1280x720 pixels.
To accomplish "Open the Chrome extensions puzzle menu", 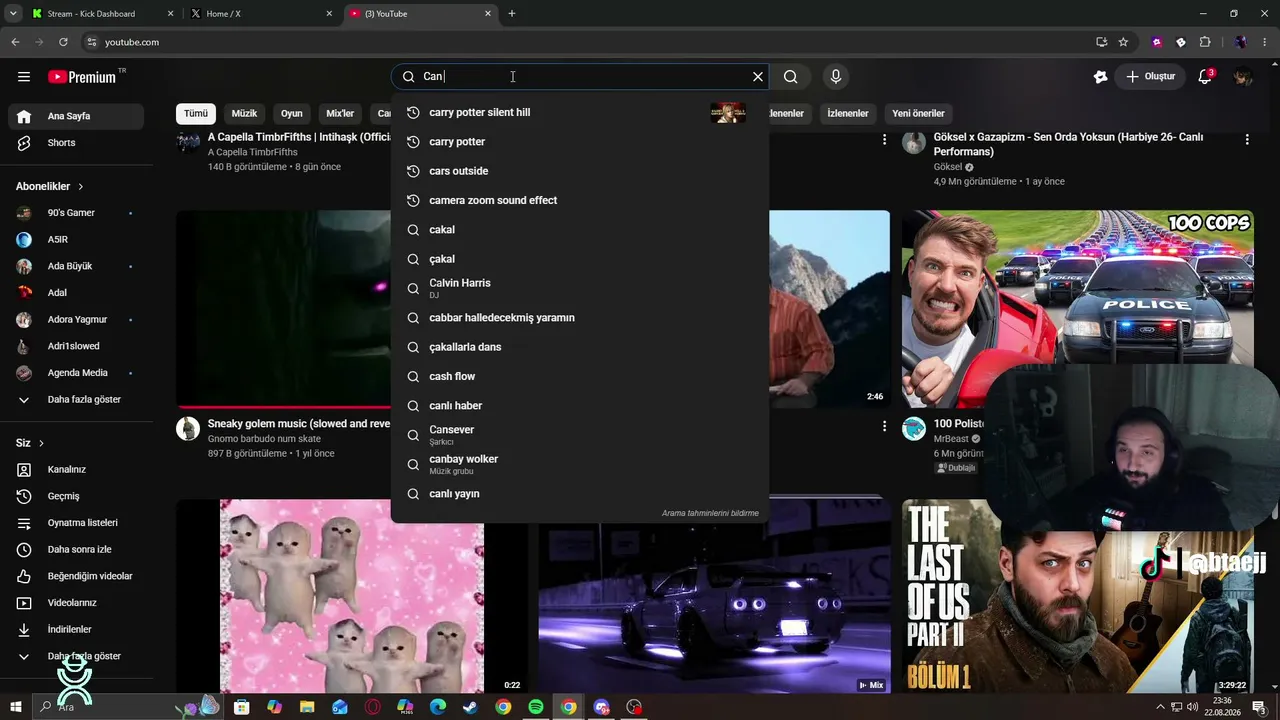I will (1205, 42).
